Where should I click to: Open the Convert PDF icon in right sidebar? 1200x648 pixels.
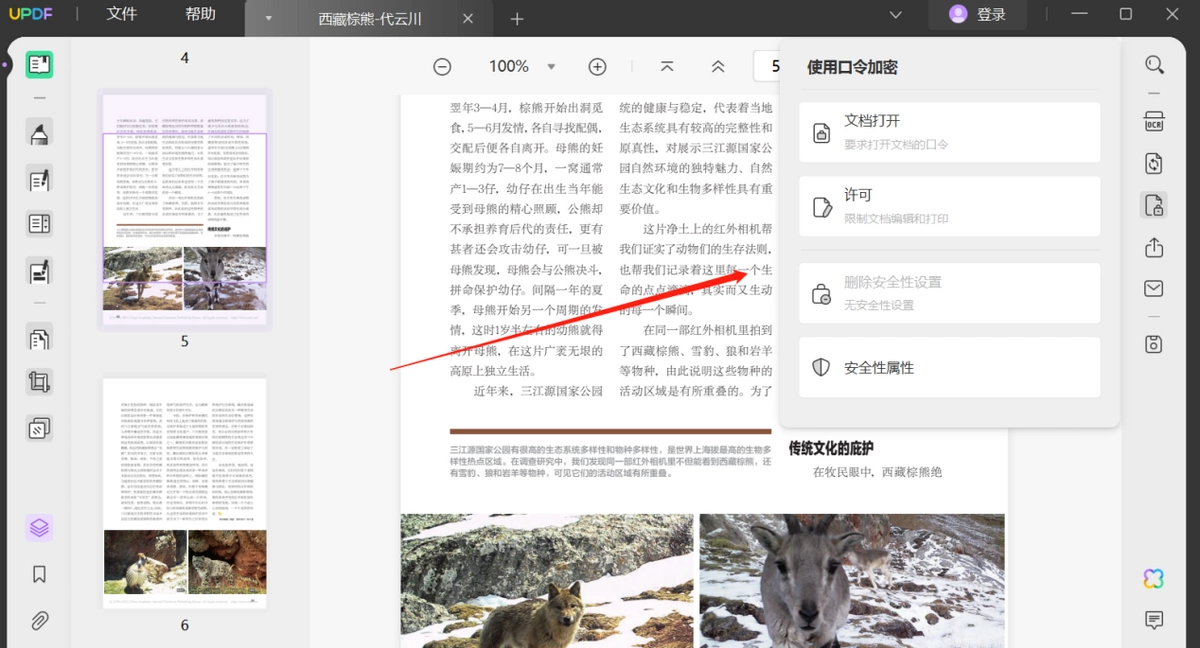tap(1154, 163)
